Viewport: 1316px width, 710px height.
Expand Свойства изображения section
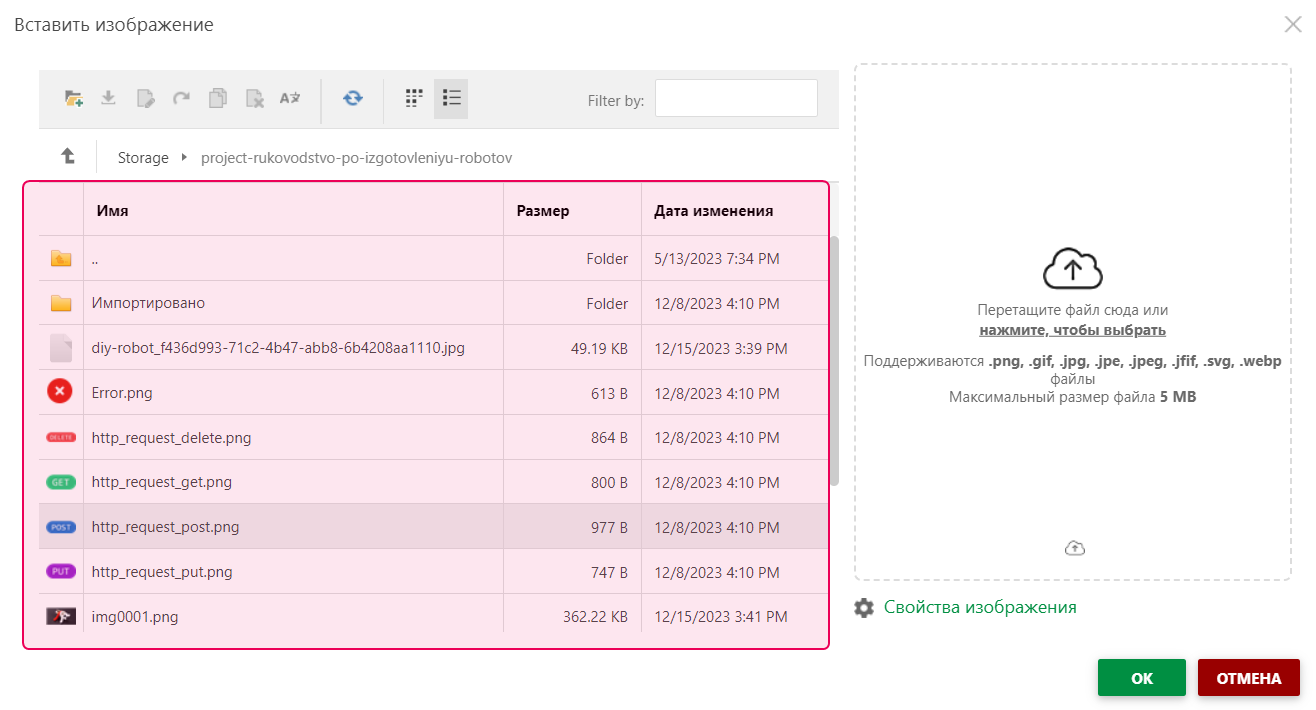pyautogui.click(x=979, y=607)
